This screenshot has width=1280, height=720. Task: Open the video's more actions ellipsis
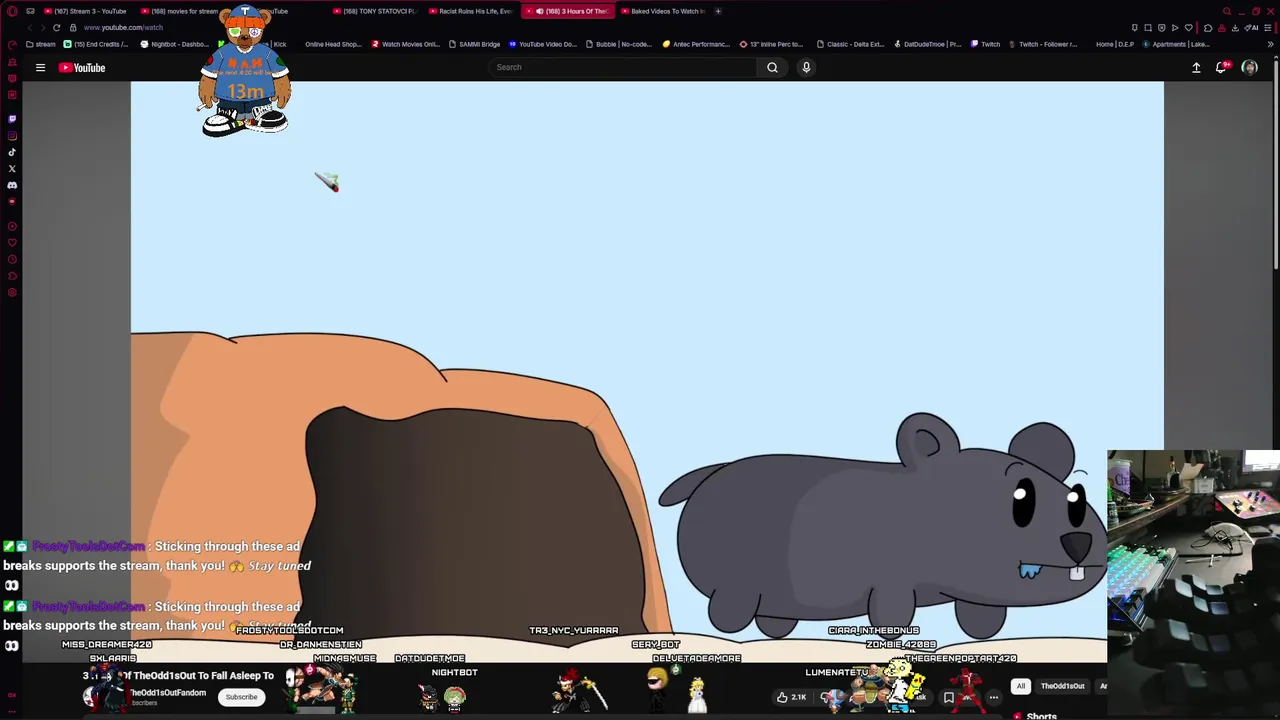tap(993, 697)
